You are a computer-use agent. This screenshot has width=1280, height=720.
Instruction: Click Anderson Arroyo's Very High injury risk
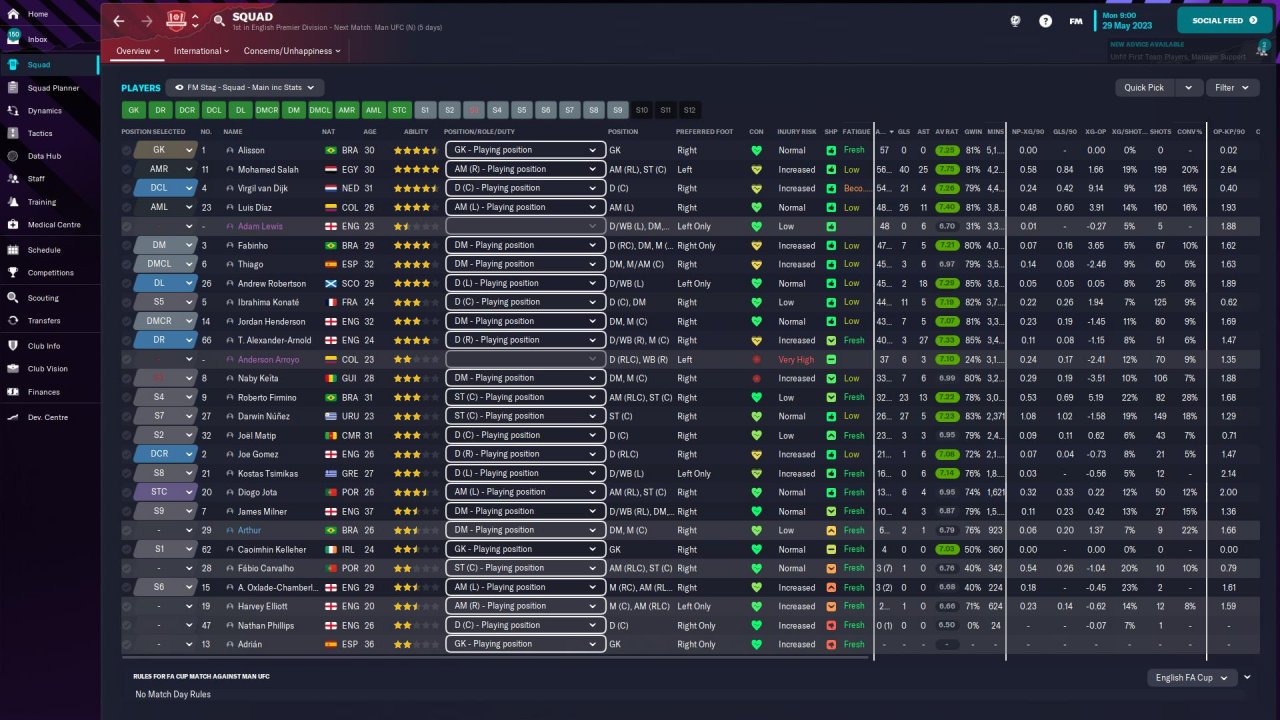tap(797, 359)
